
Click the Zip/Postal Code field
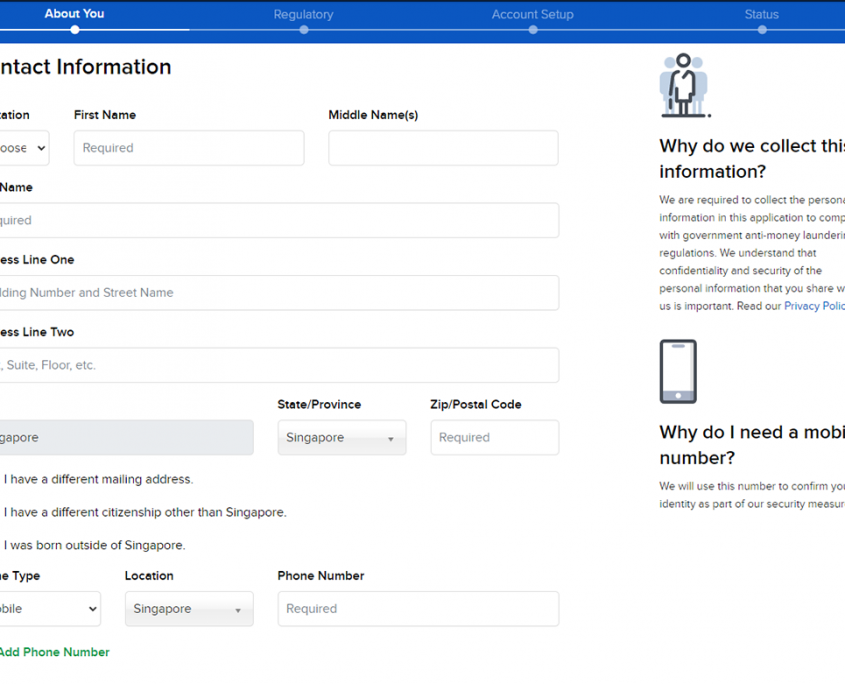coord(495,438)
